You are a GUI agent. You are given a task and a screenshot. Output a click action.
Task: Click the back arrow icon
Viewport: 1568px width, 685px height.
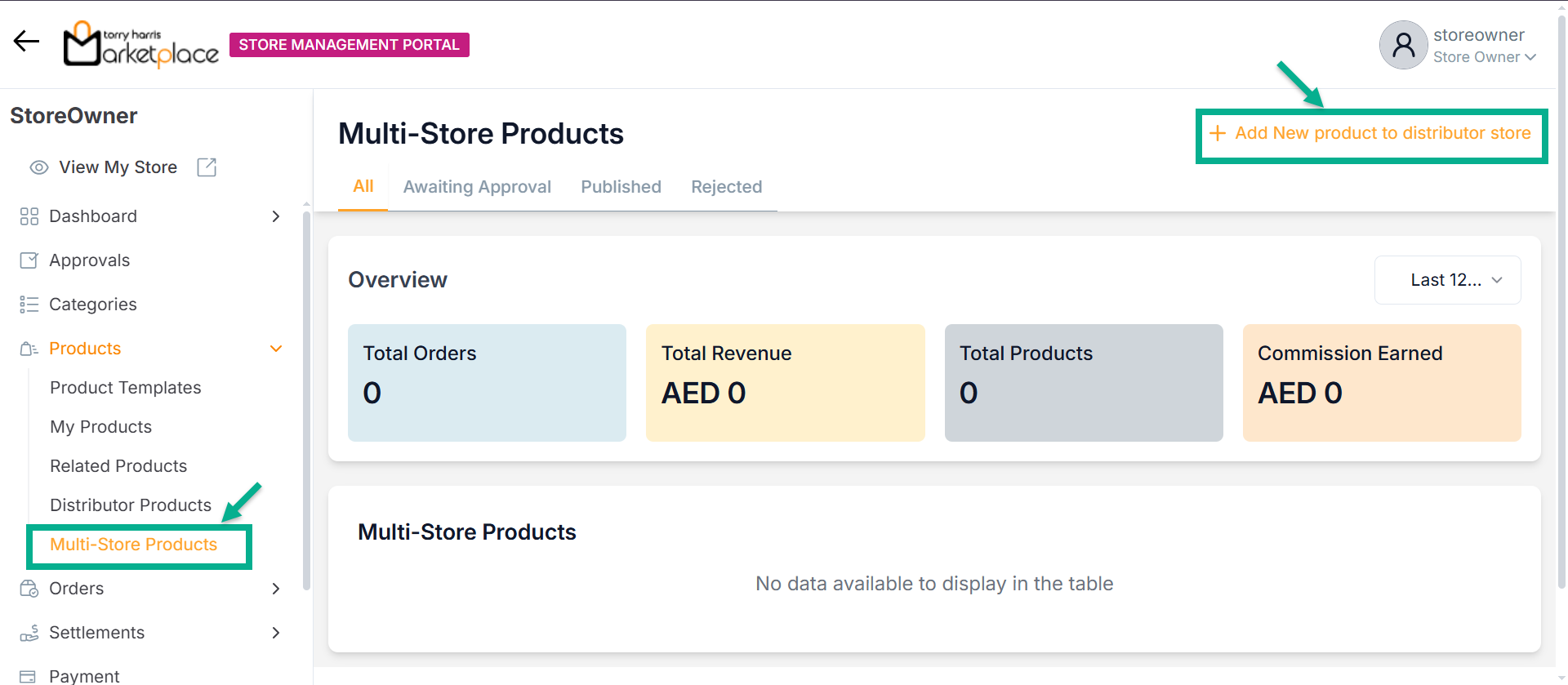[x=26, y=41]
